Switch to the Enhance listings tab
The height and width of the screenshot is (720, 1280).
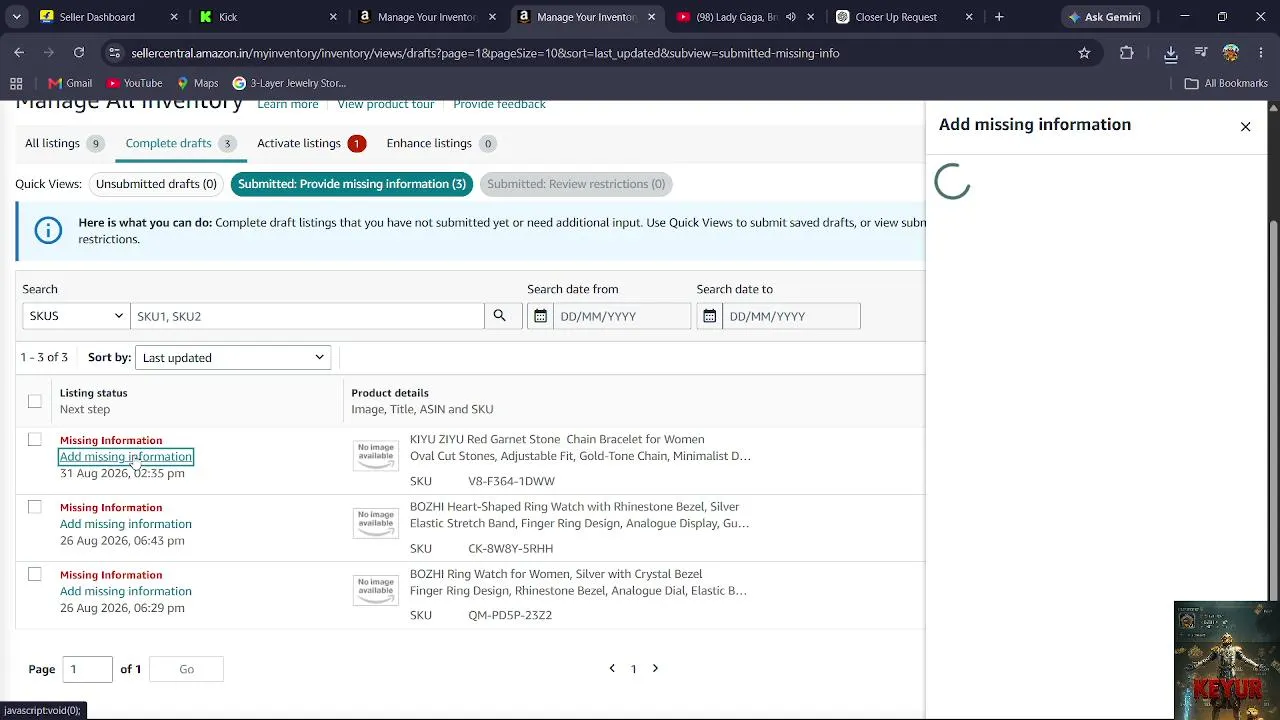coord(441,143)
